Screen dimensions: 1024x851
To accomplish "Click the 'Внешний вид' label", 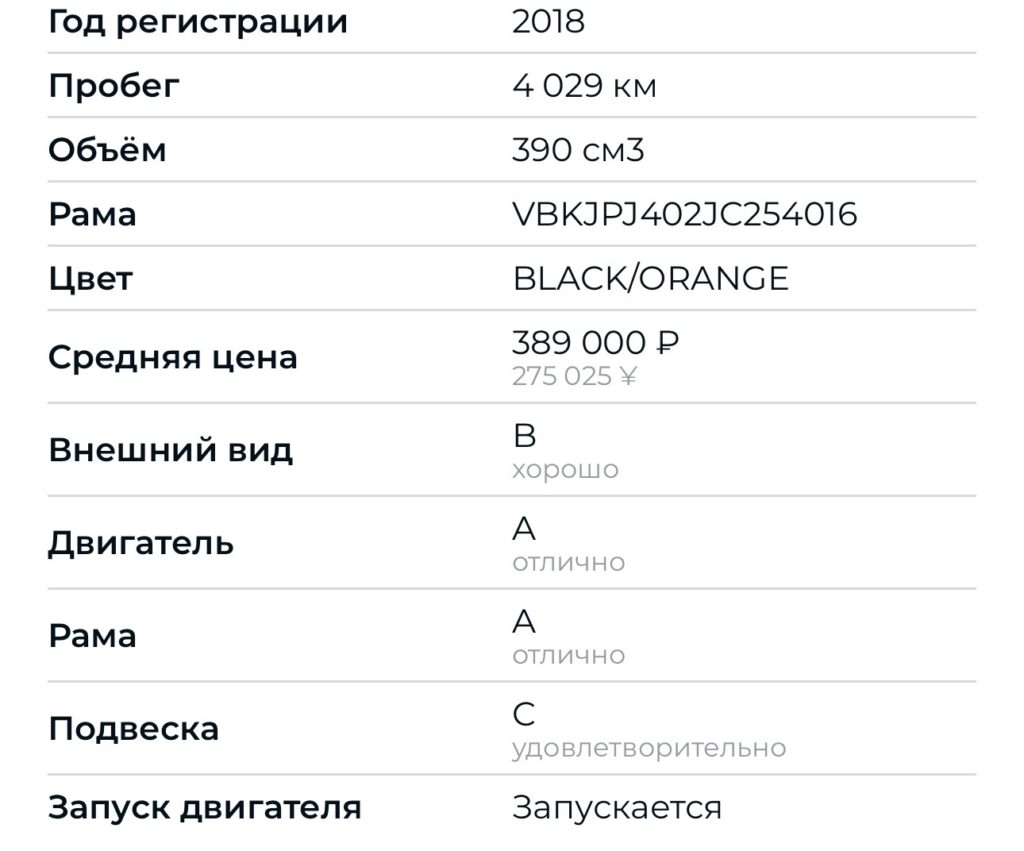I will (x=170, y=450).
